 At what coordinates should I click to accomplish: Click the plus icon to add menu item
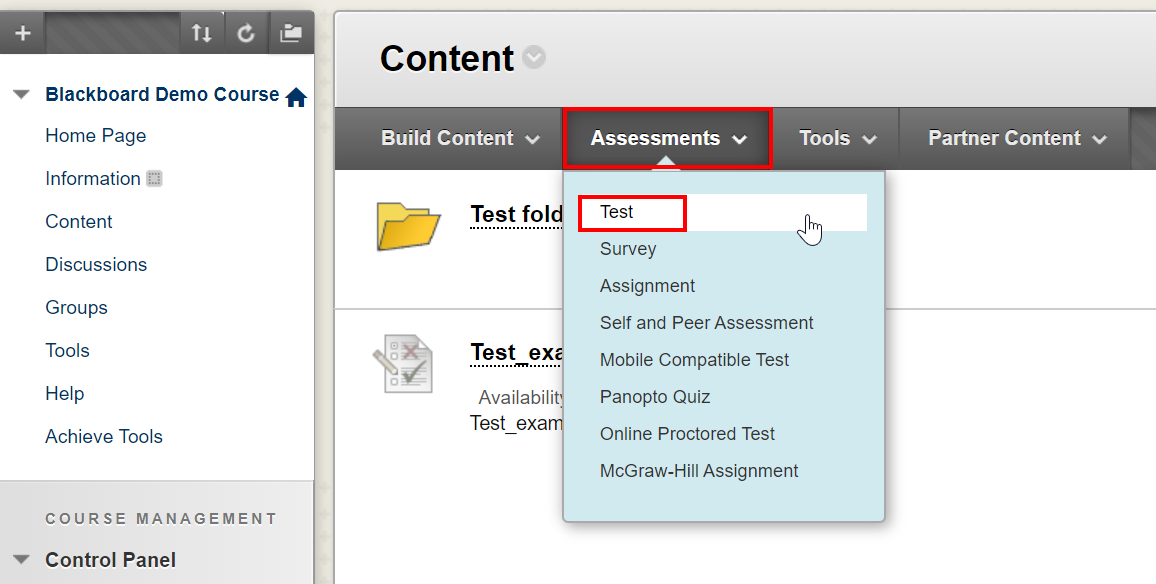point(22,32)
